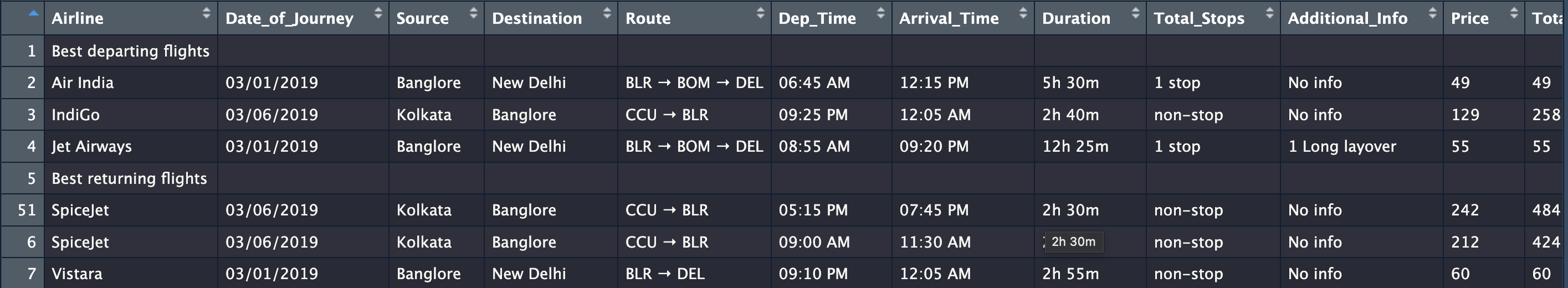1568x288 pixels.
Task: Sort table using Dep_Time arrows
Action: pos(881,13)
